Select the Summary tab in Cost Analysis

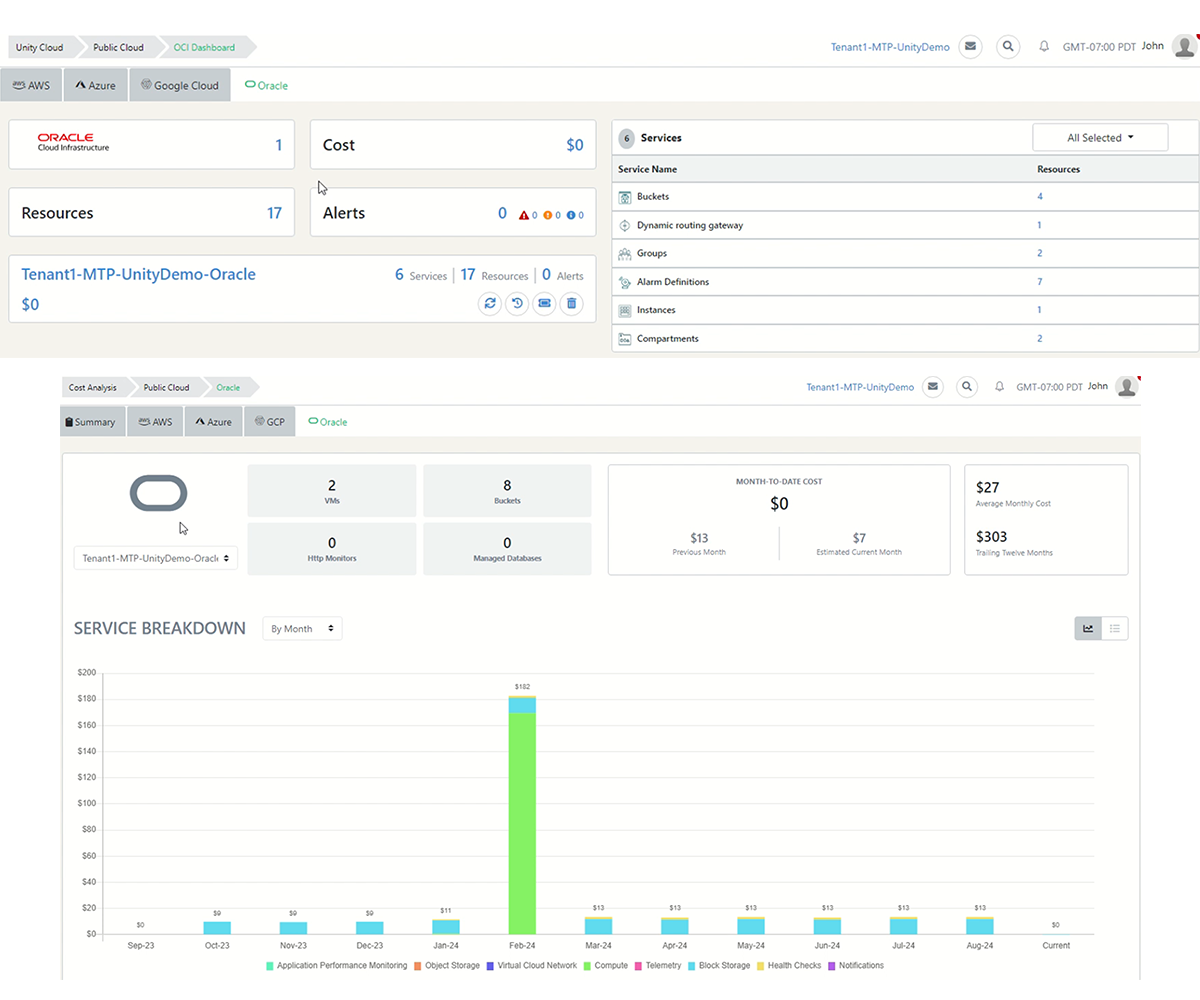93,422
